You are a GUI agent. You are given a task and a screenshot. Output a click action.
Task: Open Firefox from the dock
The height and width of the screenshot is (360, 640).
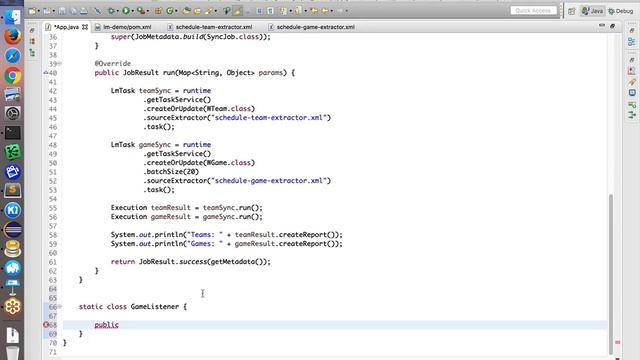[x=13, y=36]
